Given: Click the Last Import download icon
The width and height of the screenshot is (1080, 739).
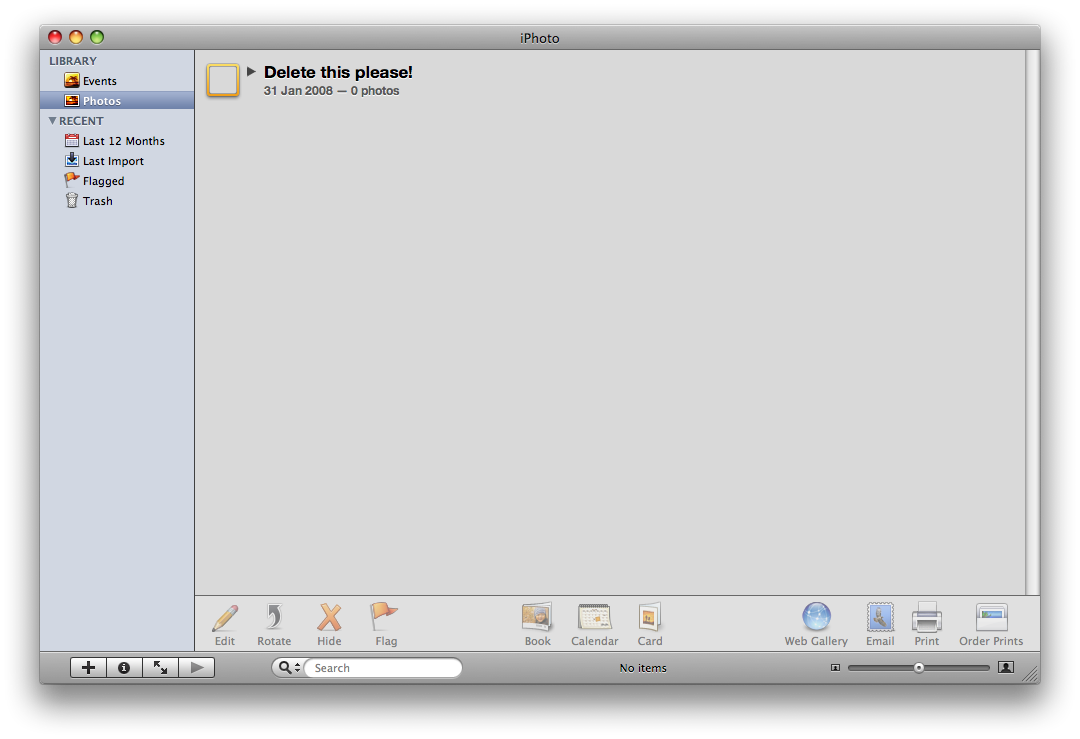Looking at the screenshot, I should pos(72,160).
